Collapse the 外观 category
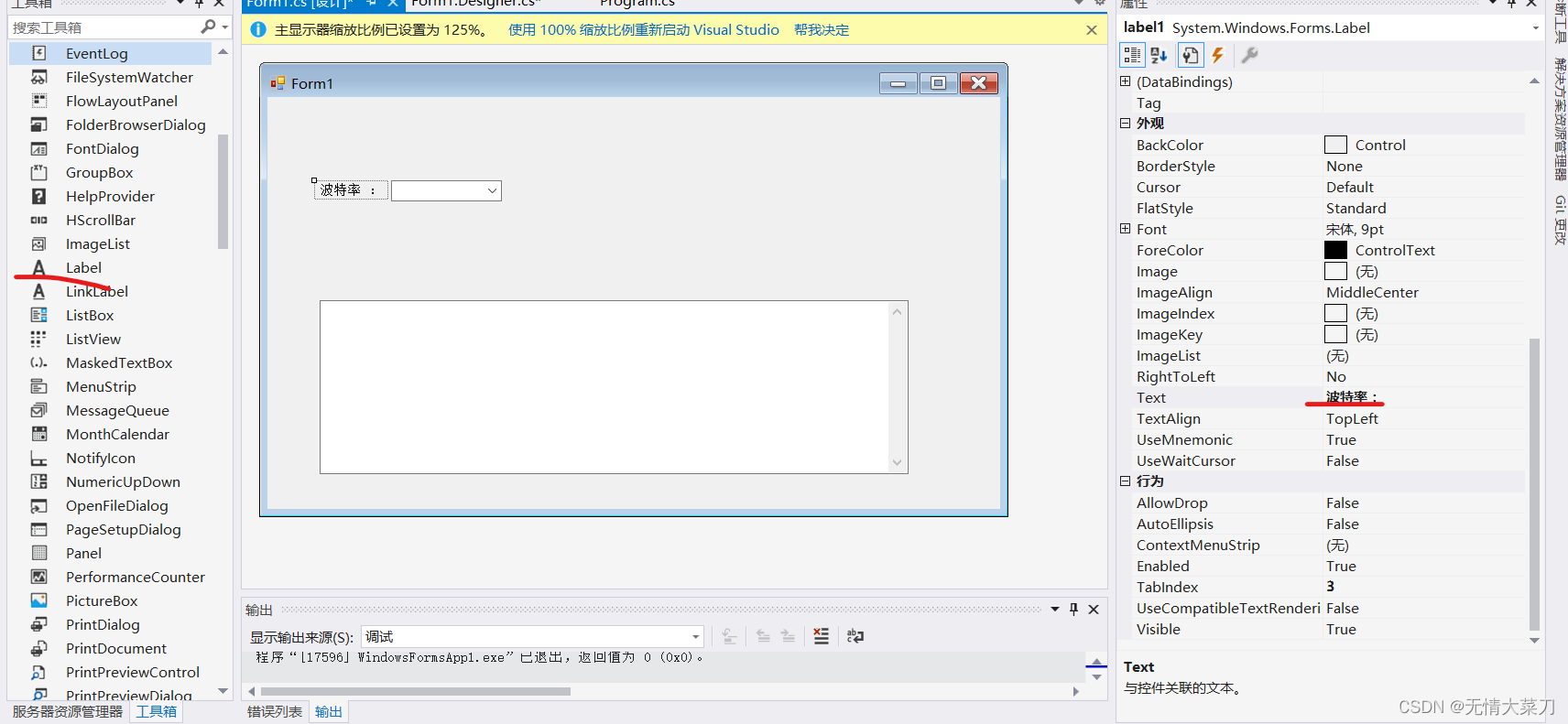Viewport: 1568px width, 724px height. click(x=1125, y=123)
